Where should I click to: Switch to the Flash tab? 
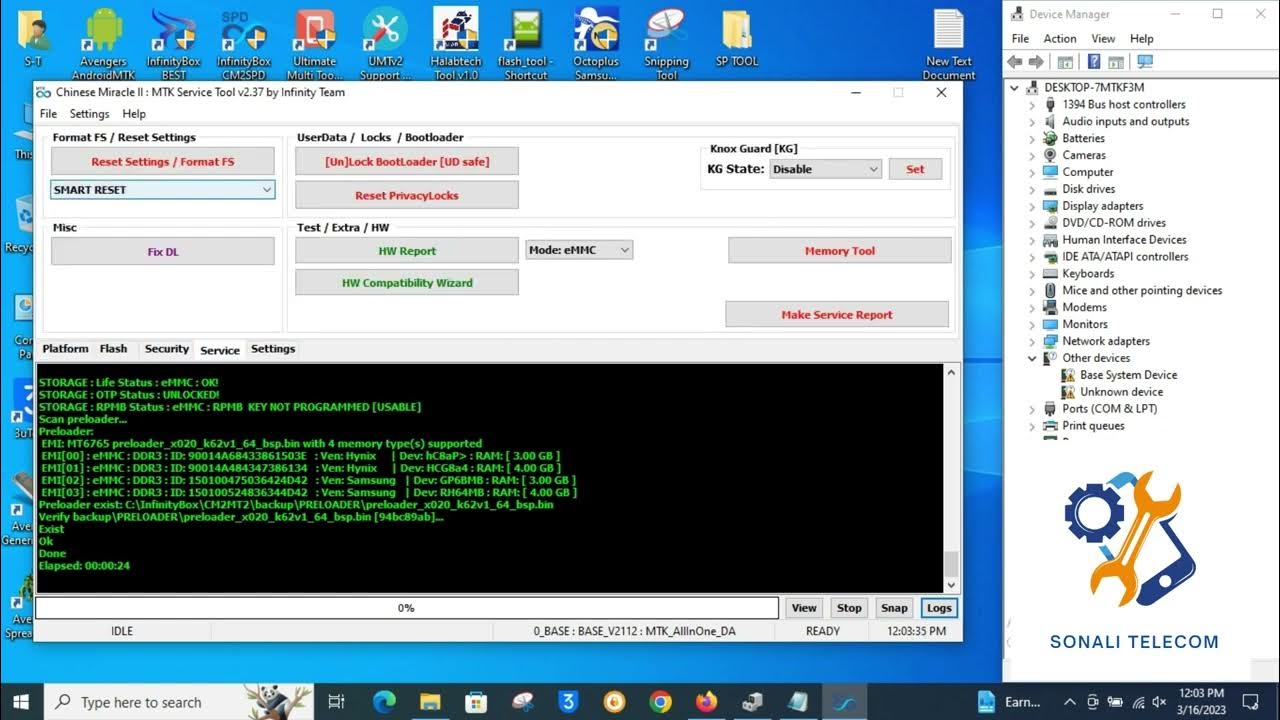pos(113,349)
